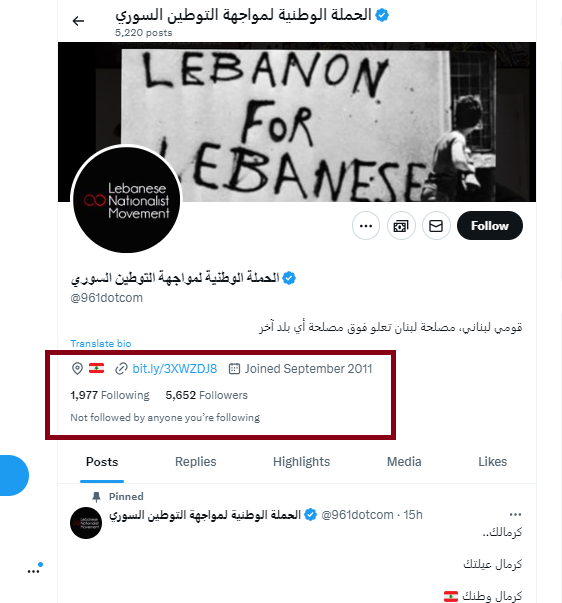562x603 pixels.
Task: View the 1,977 Following list
Action: (110, 395)
